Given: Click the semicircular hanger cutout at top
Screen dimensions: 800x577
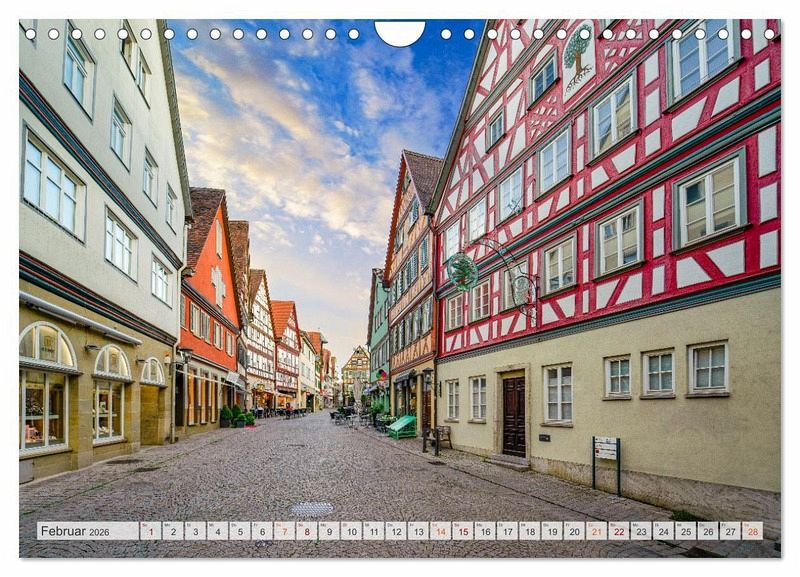Looking at the screenshot, I should [x=400, y=33].
